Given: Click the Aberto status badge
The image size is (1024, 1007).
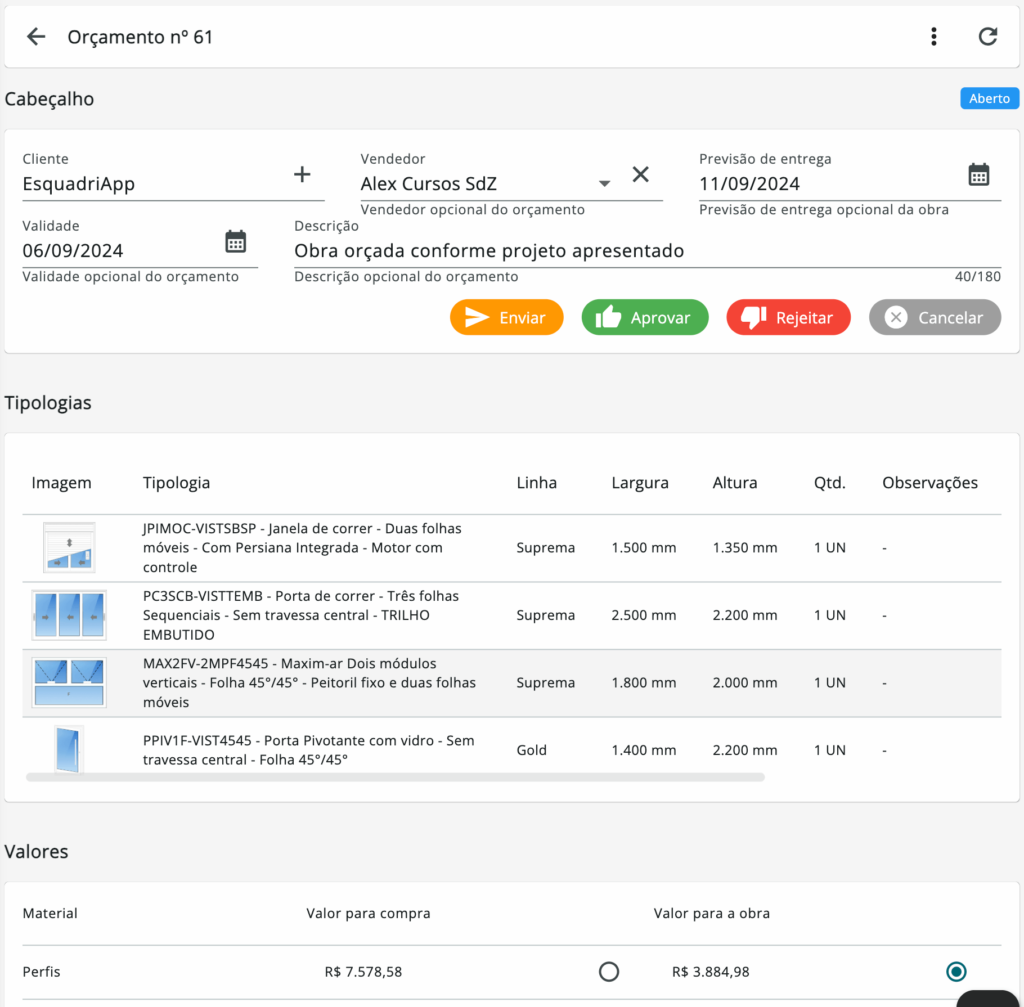Looking at the screenshot, I should tap(989, 99).
